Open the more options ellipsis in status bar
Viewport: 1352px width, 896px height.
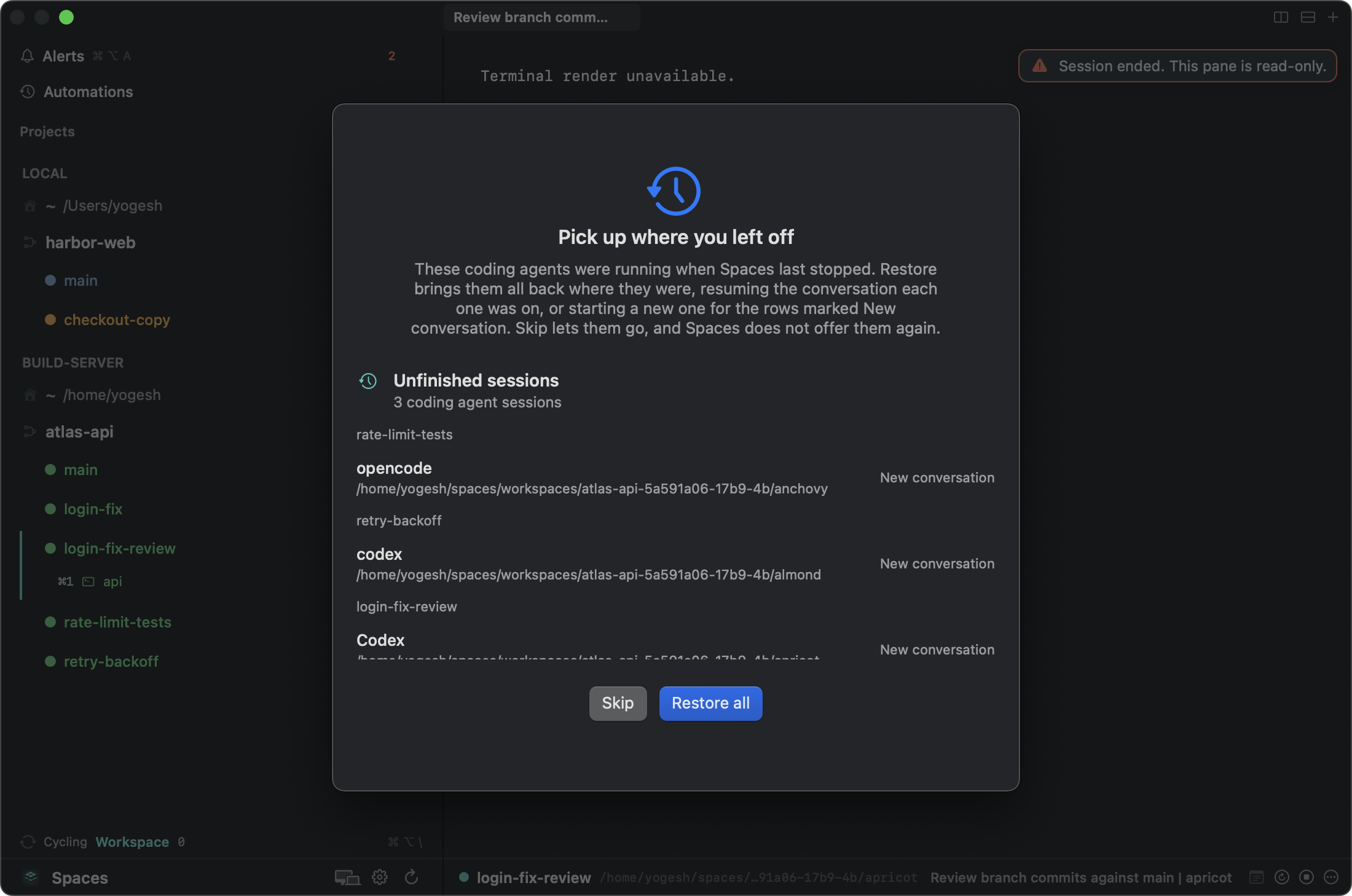tap(1331, 878)
